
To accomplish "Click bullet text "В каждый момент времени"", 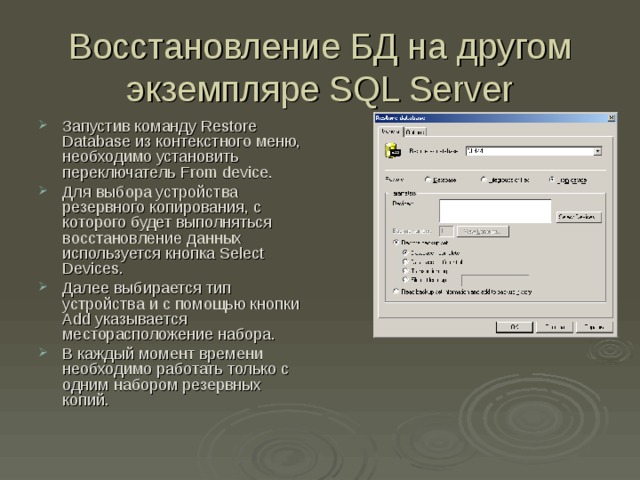I will tap(162, 353).
